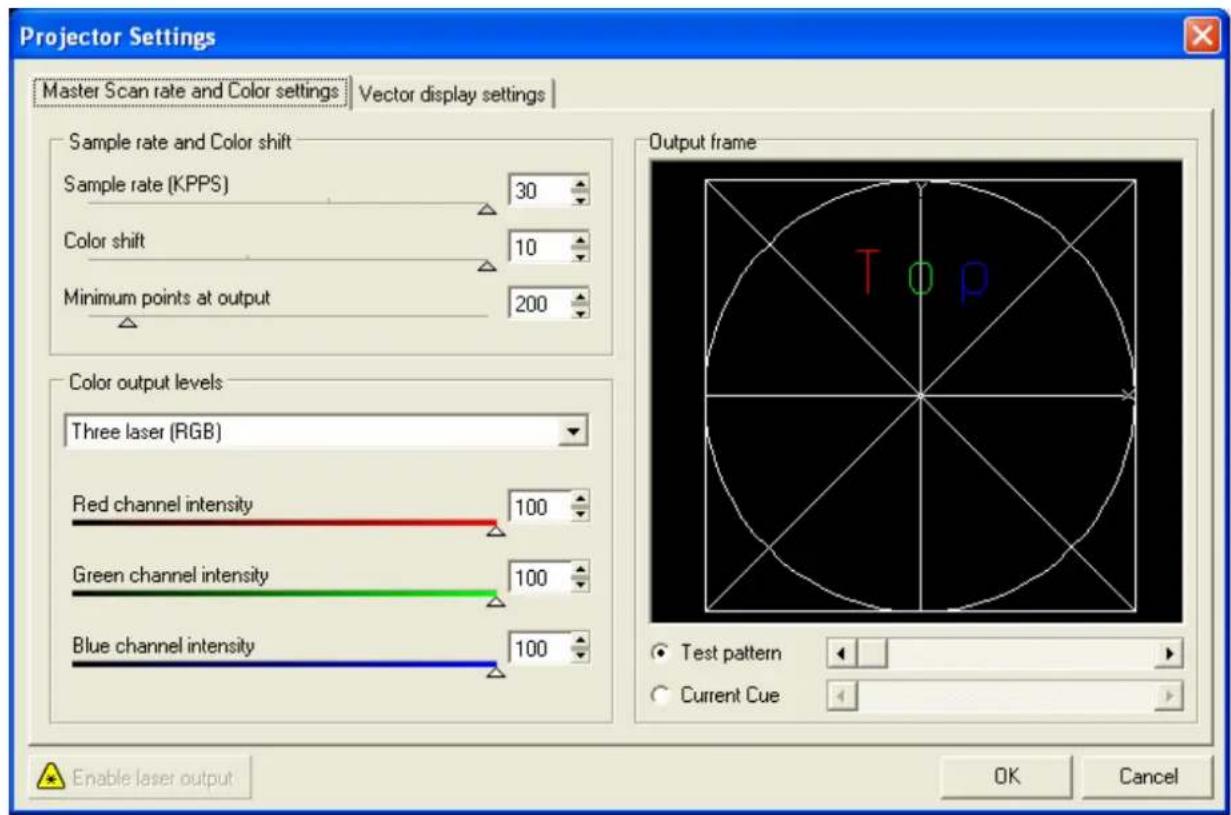Screen dimensions: 1231x815
Task: Click the Output frame test pattern preview
Action: pyautogui.click(x=916, y=393)
